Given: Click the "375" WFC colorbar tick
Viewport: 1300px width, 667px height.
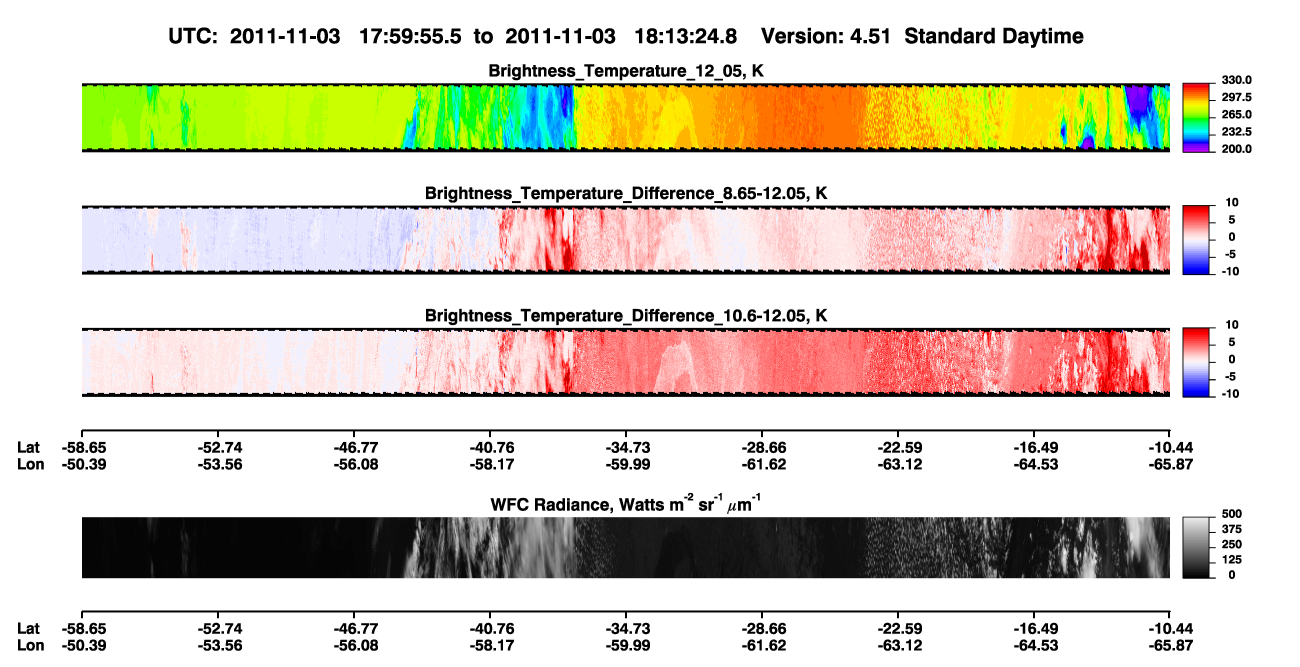Looking at the screenshot, I should click(x=1230, y=529).
